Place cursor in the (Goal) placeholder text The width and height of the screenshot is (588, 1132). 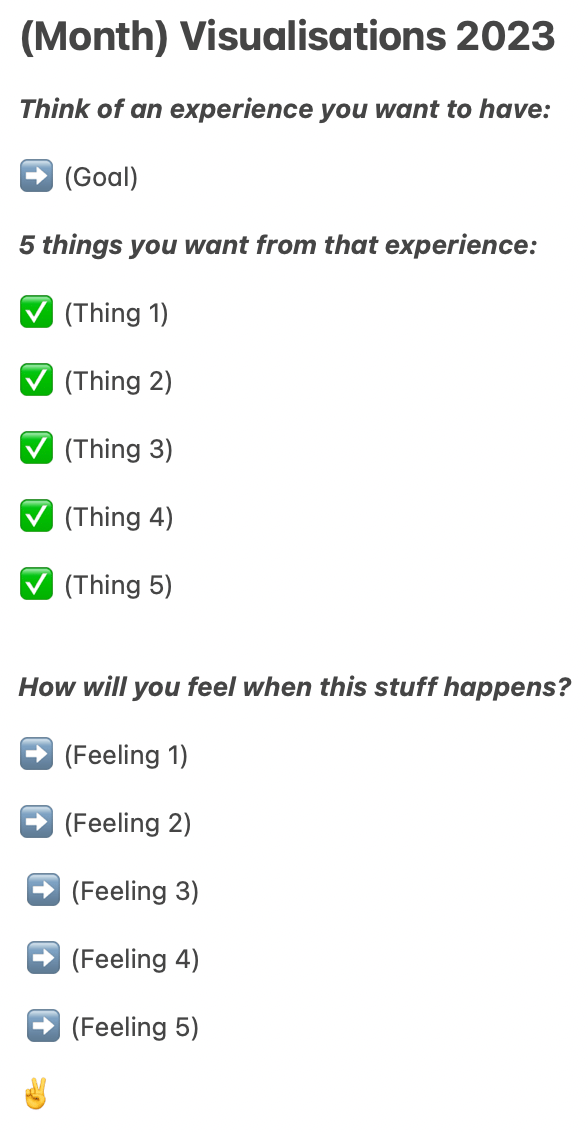pos(101,177)
